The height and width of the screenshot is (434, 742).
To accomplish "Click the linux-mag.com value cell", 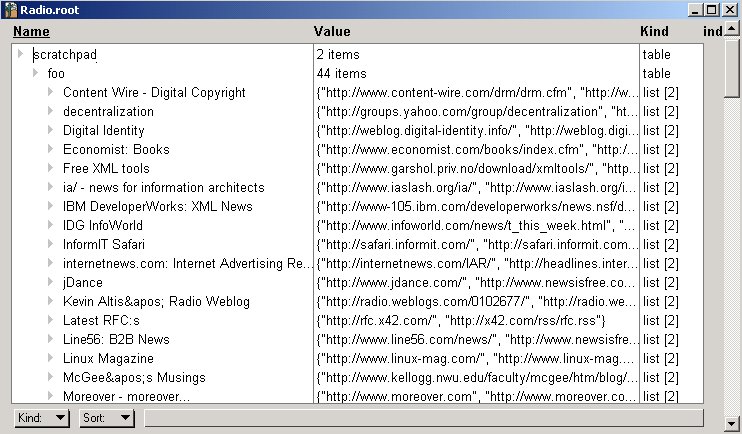I will [477, 358].
